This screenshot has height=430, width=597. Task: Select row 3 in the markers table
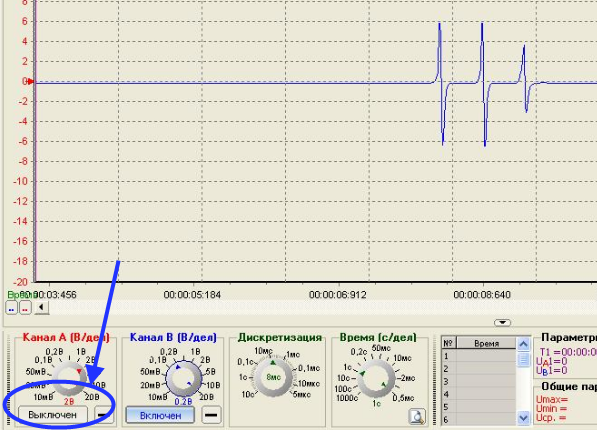point(479,382)
